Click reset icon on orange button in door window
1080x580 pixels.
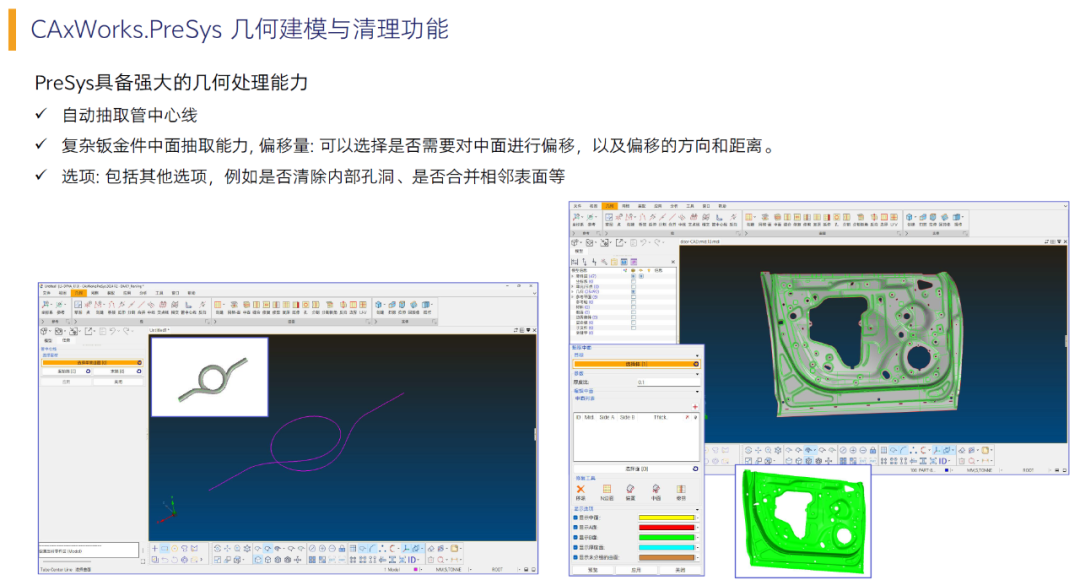(696, 364)
